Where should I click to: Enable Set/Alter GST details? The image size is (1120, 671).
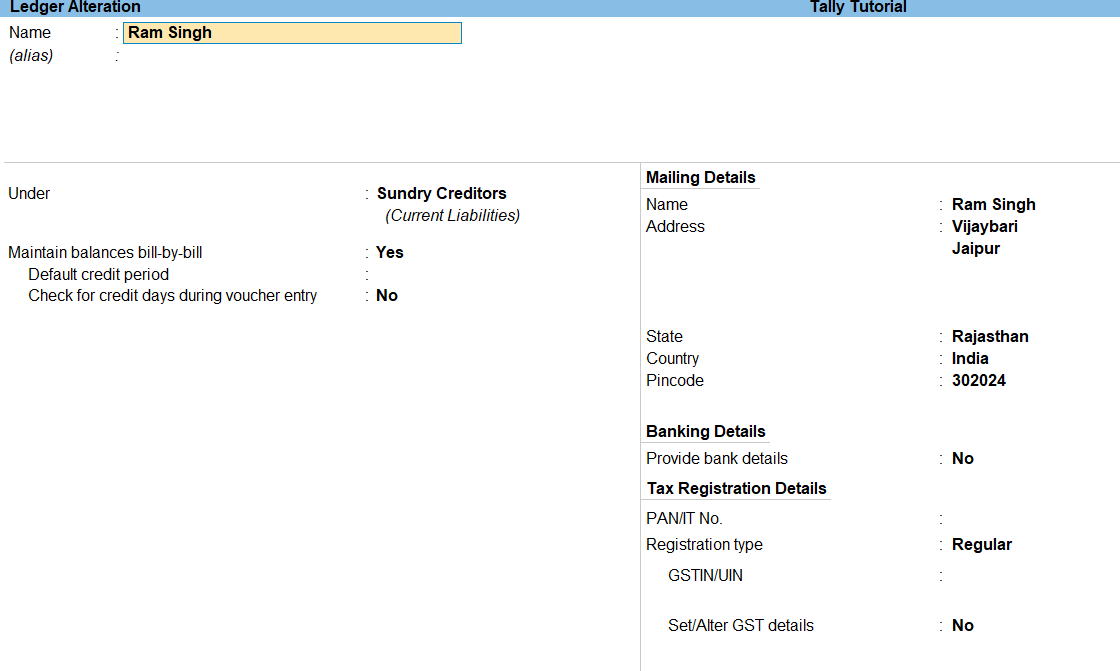[x=961, y=625]
